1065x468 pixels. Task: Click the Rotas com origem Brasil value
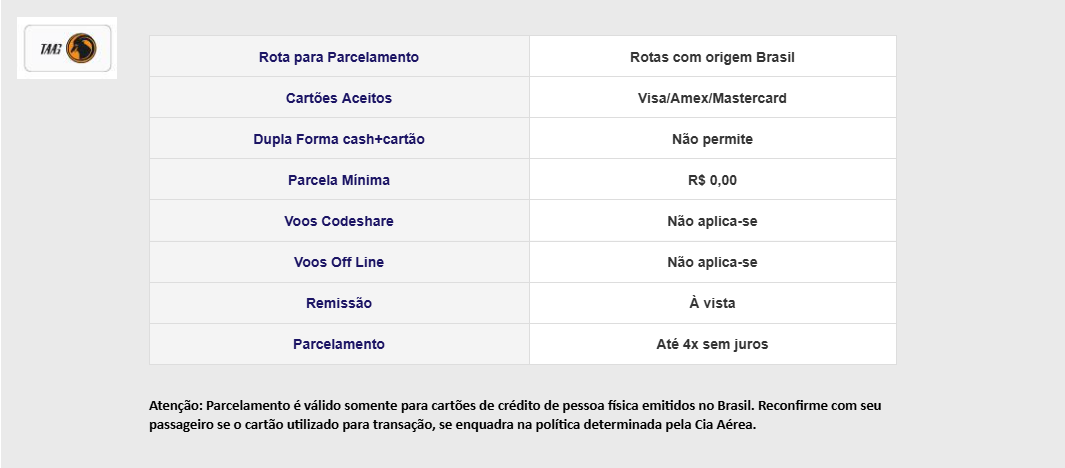click(712, 57)
